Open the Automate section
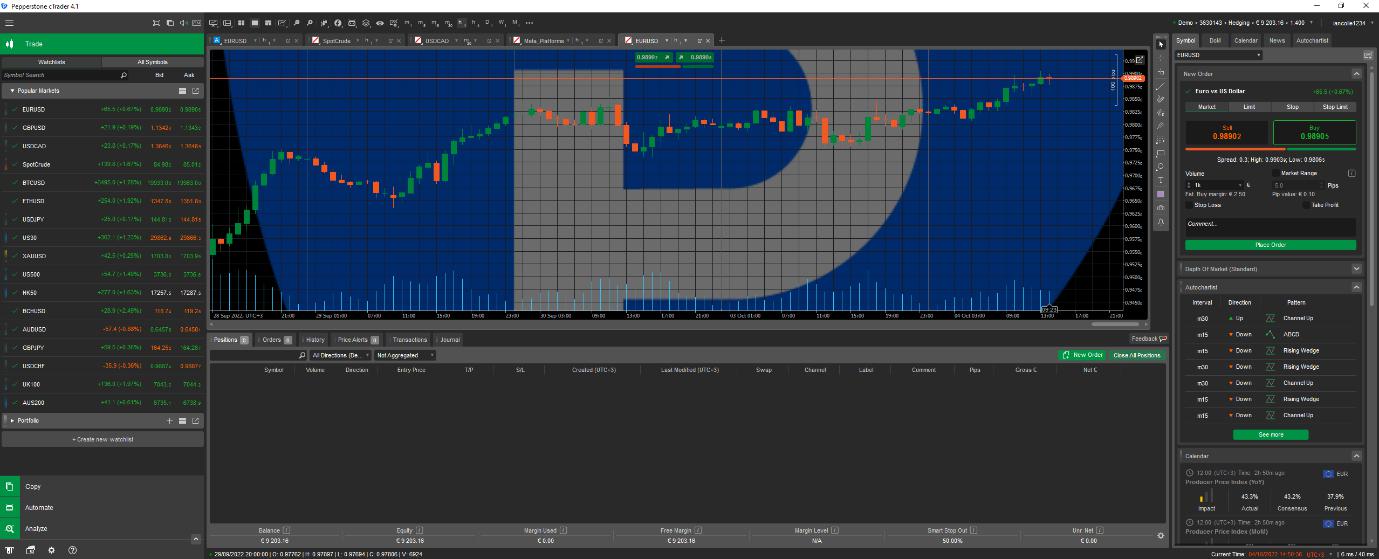 (103, 508)
